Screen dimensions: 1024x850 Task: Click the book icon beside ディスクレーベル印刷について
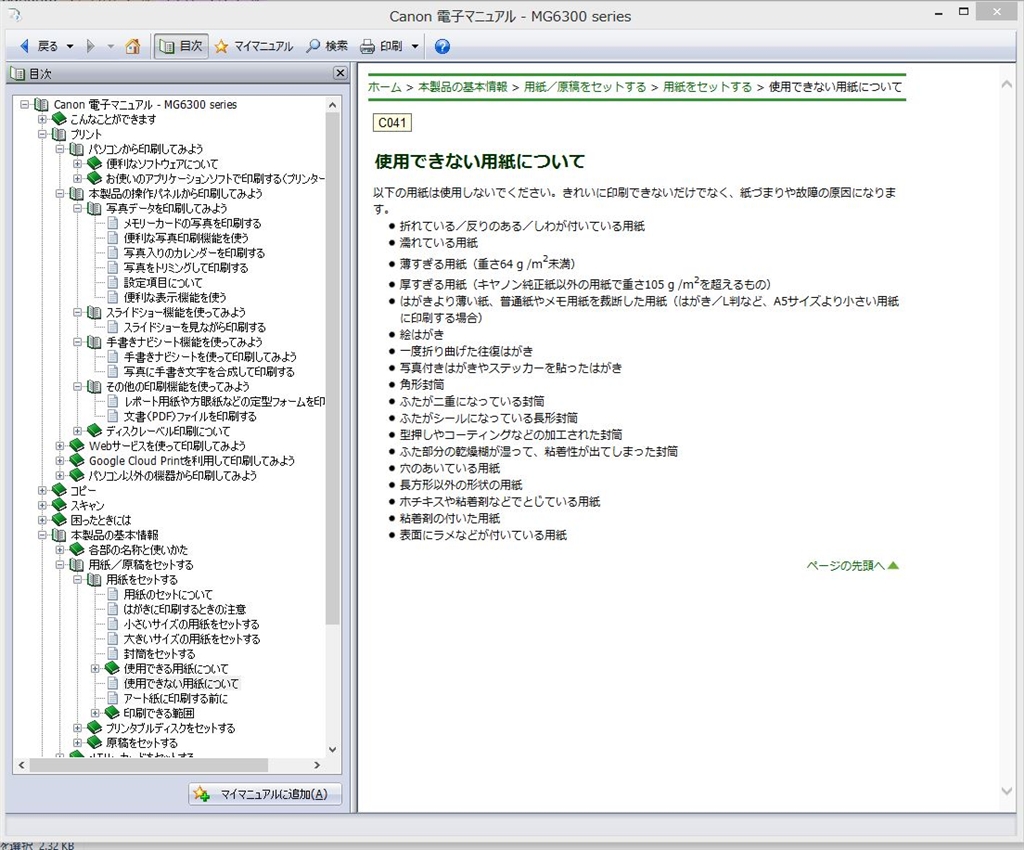pyautogui.click(x=94, y=430)
